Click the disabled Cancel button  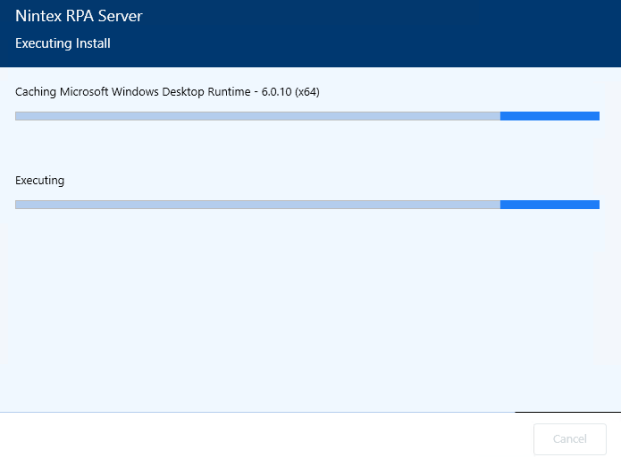(x=570, y=439)
